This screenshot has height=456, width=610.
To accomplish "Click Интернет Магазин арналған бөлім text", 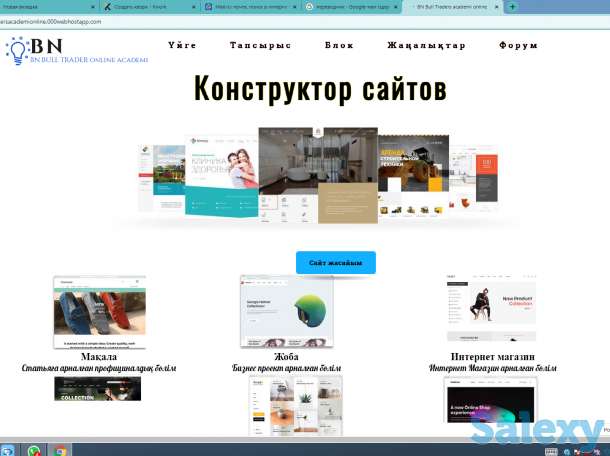I will tap(493, 368).
